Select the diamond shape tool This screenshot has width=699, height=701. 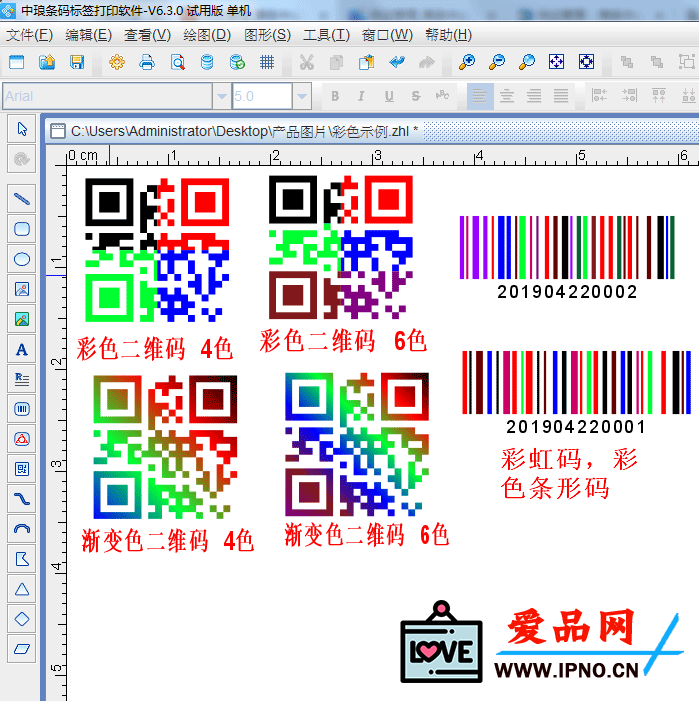click(x=21, y=619)
